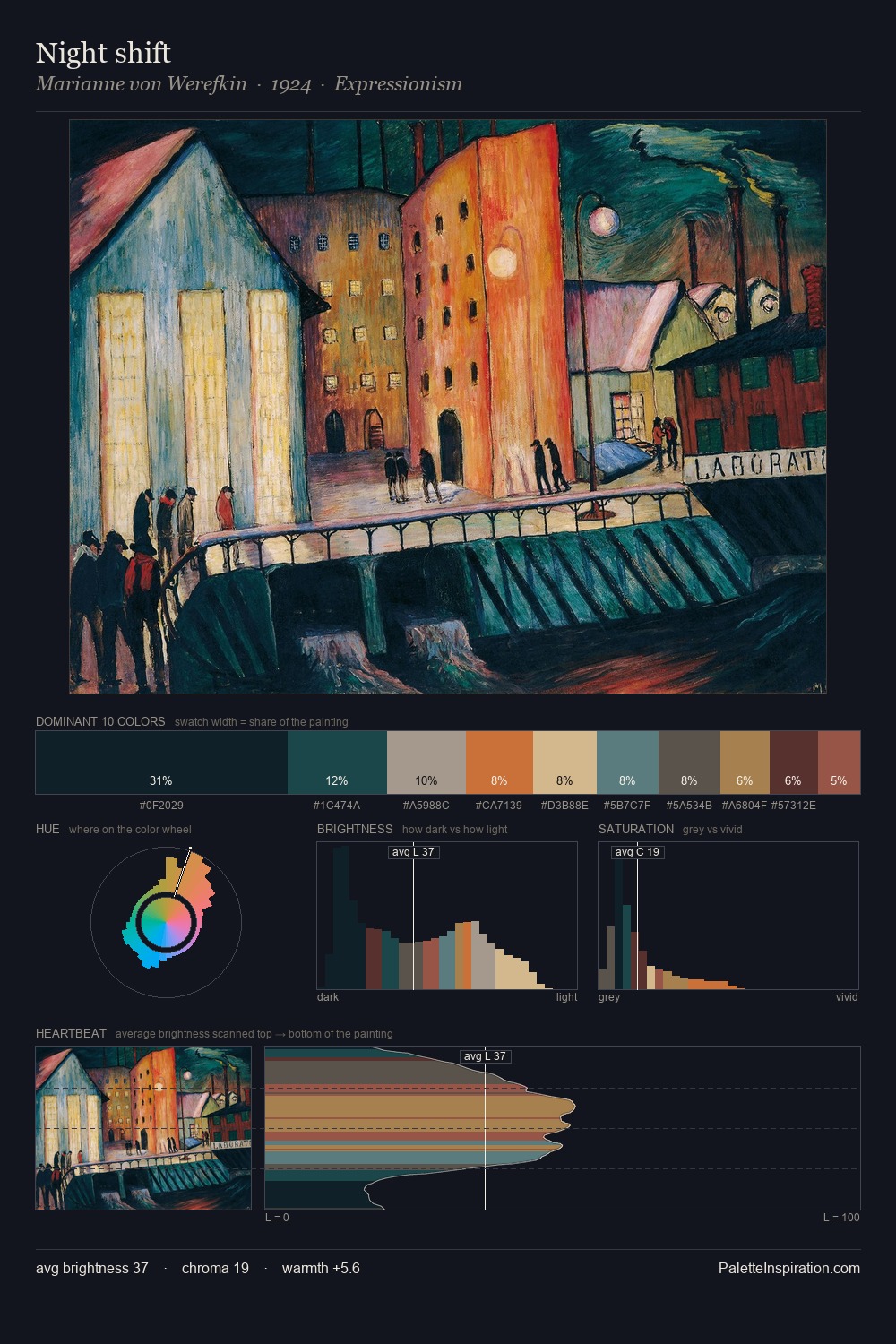This screenshot has width=896, height=1344.
Task: Click the year "1924" in the subtitle
Action: coord(290,84)
